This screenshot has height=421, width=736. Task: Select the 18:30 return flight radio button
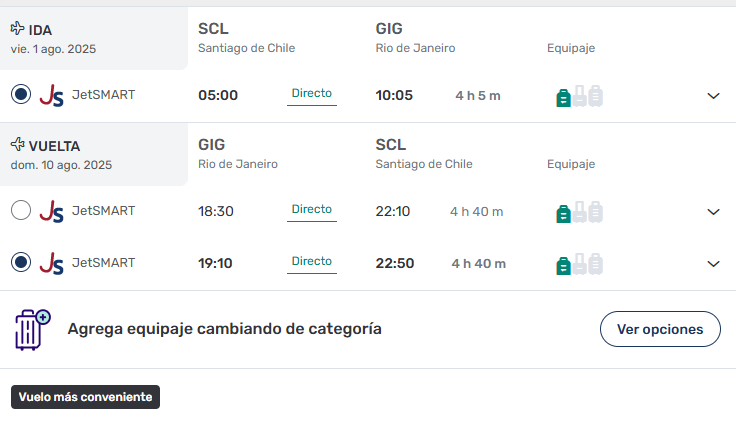(21, 210)
